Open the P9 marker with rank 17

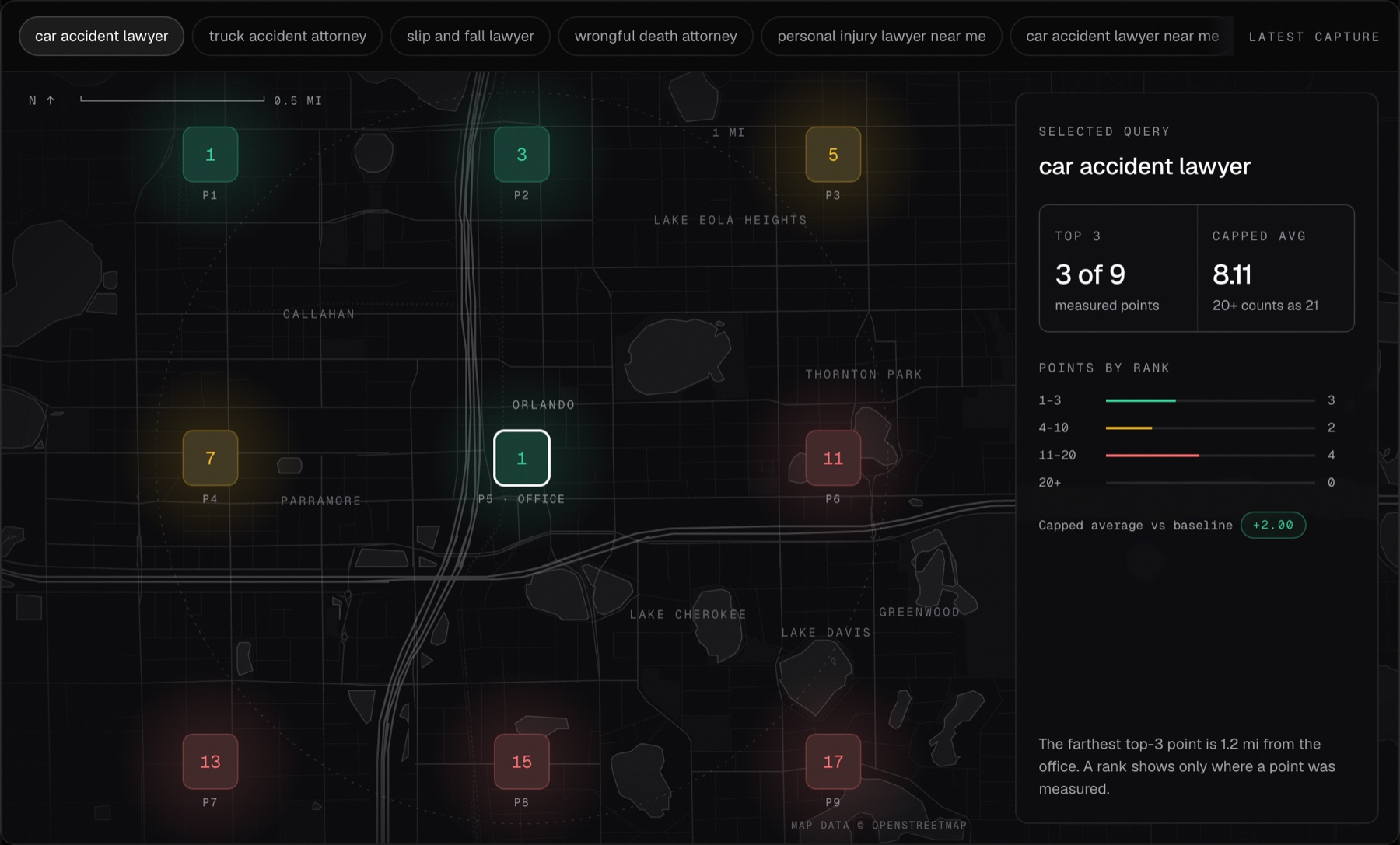(833, 762)
